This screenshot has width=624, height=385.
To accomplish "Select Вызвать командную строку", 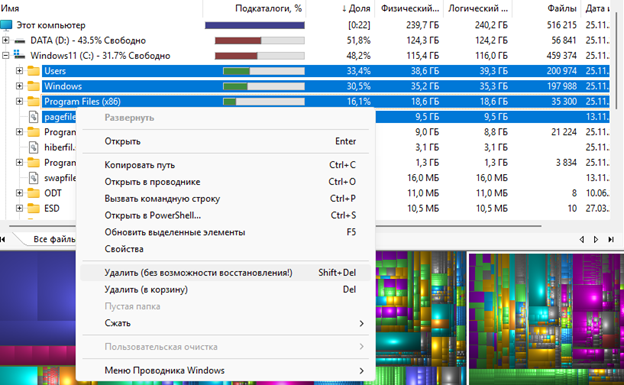I will pos(225,199).
